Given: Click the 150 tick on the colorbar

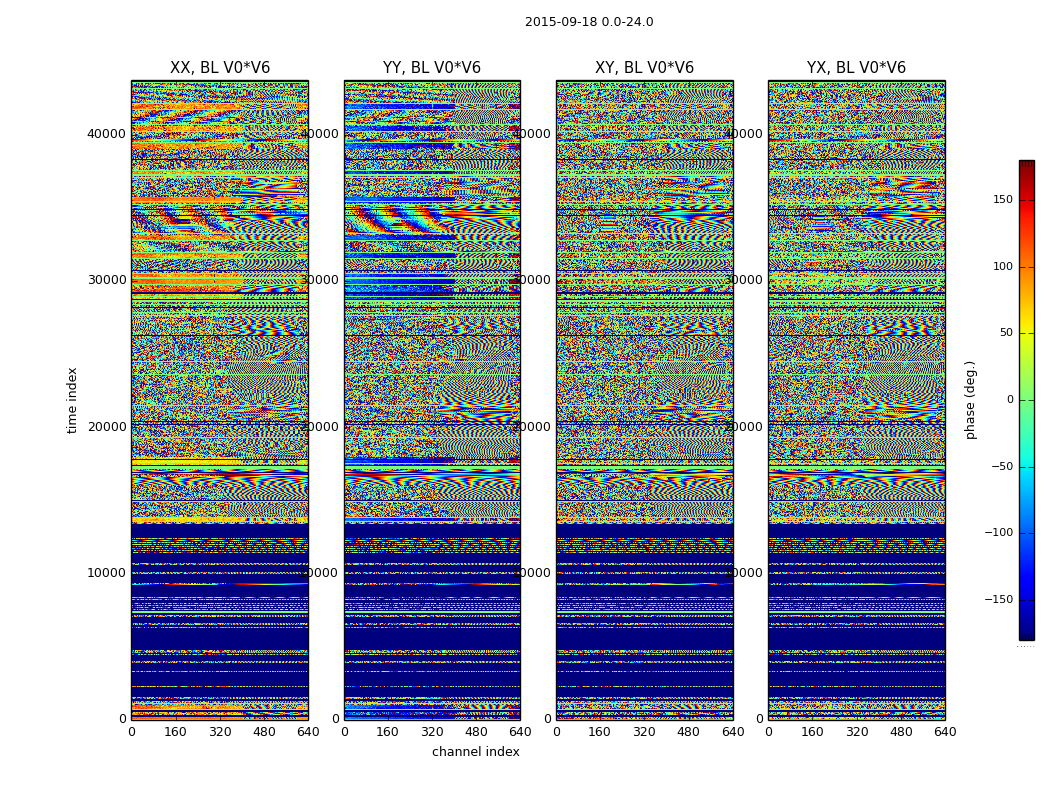Looking at the screenshot, I should click(1003, 199).
